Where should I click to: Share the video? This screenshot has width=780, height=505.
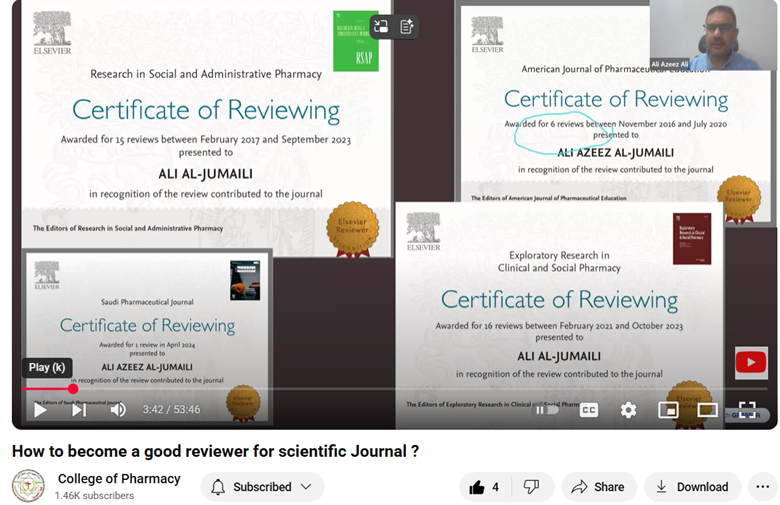coord(599,487)
